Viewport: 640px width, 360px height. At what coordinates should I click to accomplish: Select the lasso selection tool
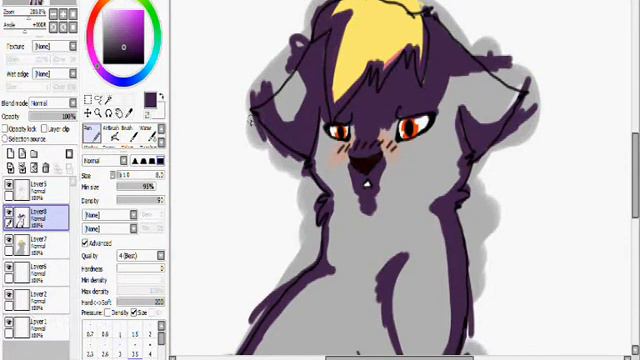(x=98, y=100)
